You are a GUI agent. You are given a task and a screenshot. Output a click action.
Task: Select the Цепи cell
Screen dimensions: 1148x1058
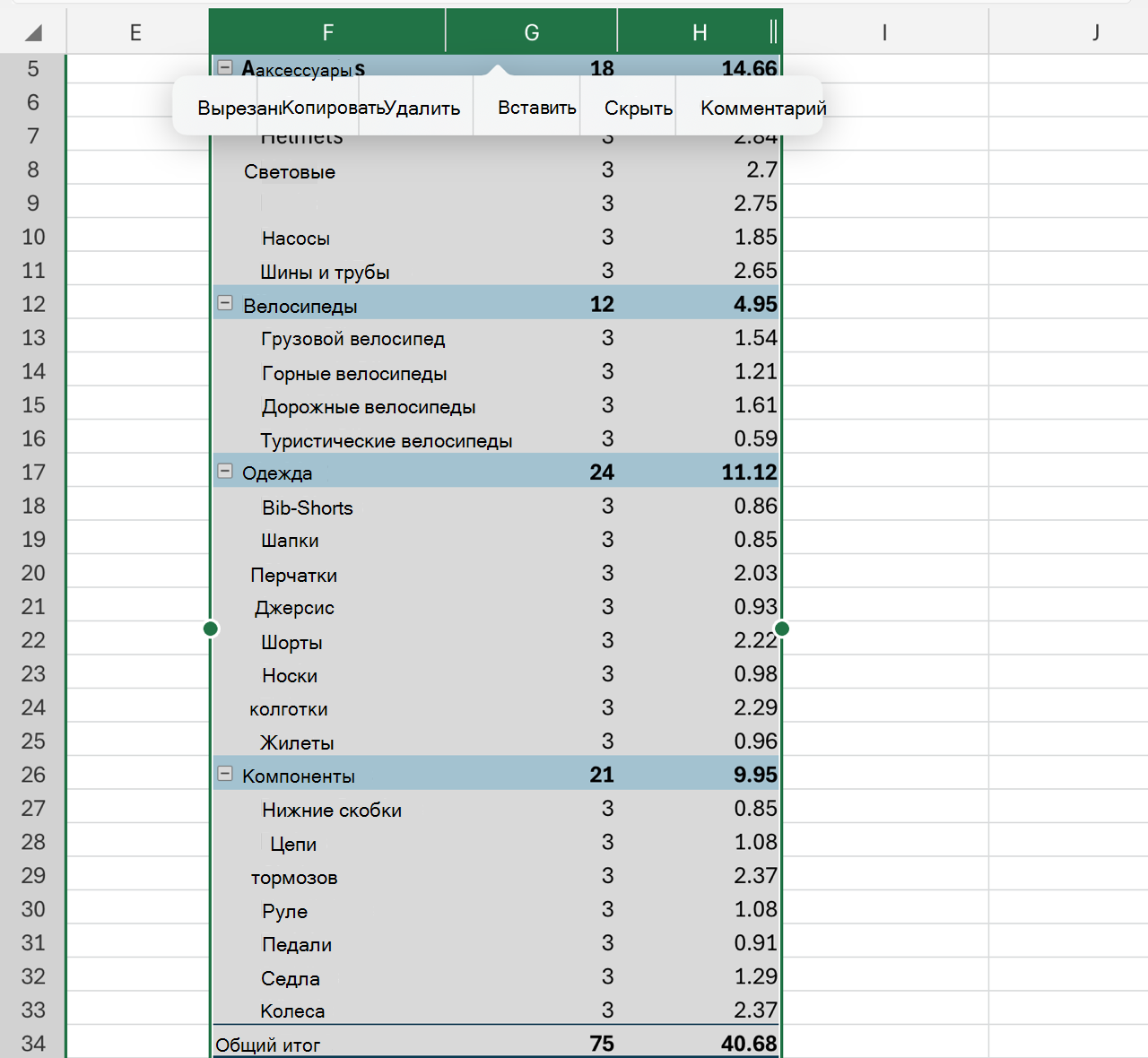pos(327,843)
